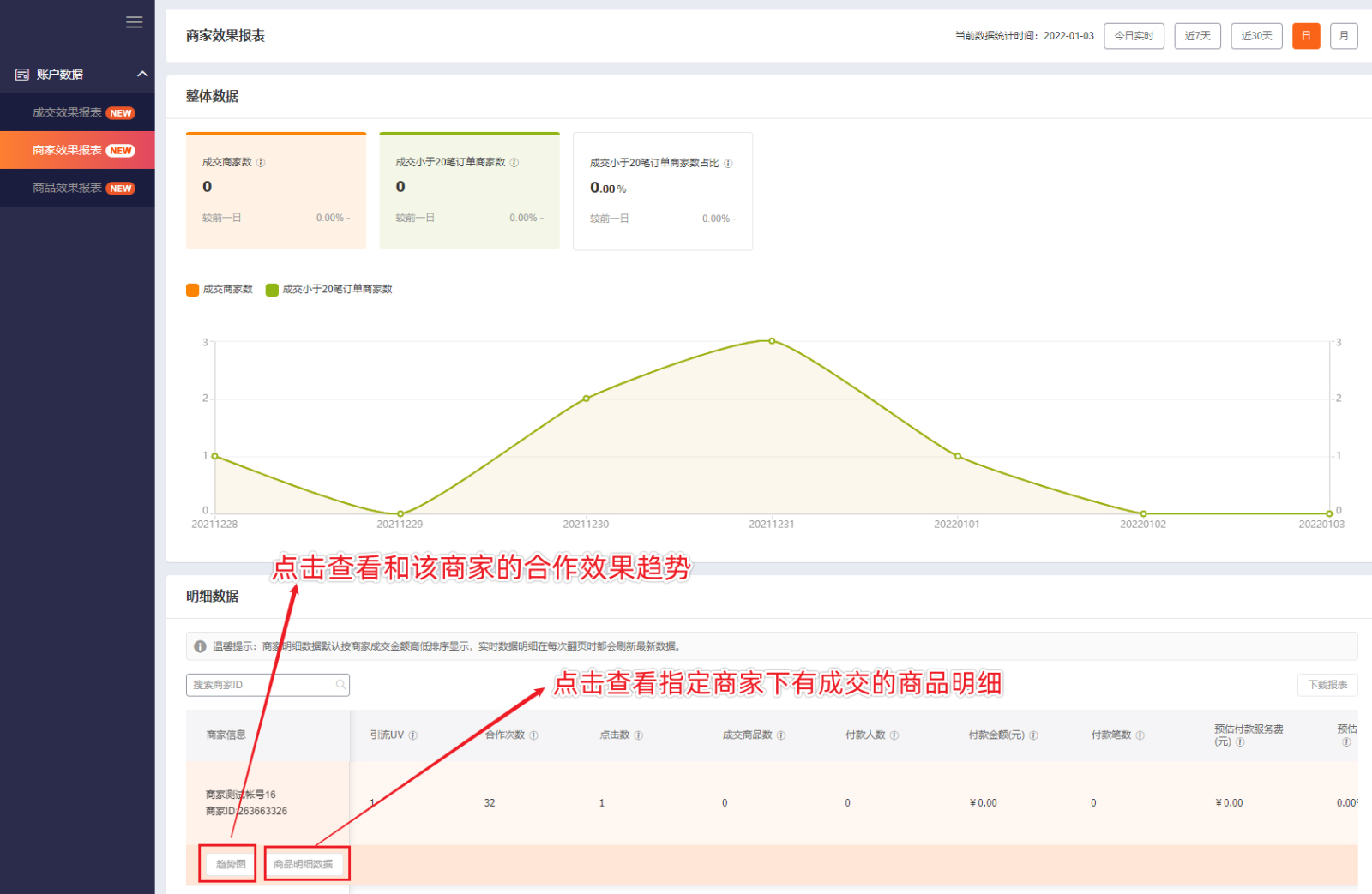Click info icon beside 成交小于20笔订单商家数 card
Screen dimensions: 1372x894
coord(514,163)
